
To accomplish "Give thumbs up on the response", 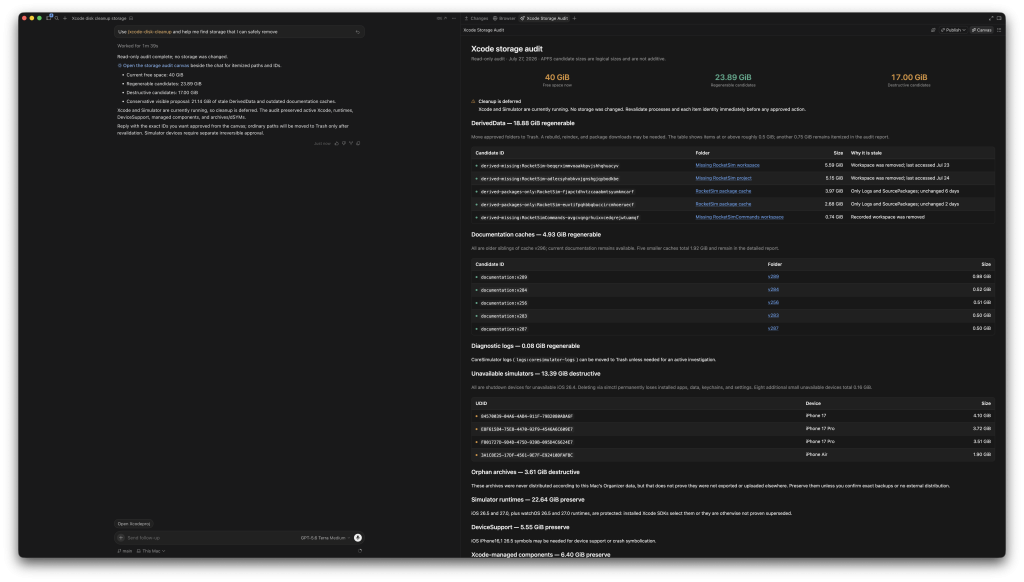I will [336, 143].
